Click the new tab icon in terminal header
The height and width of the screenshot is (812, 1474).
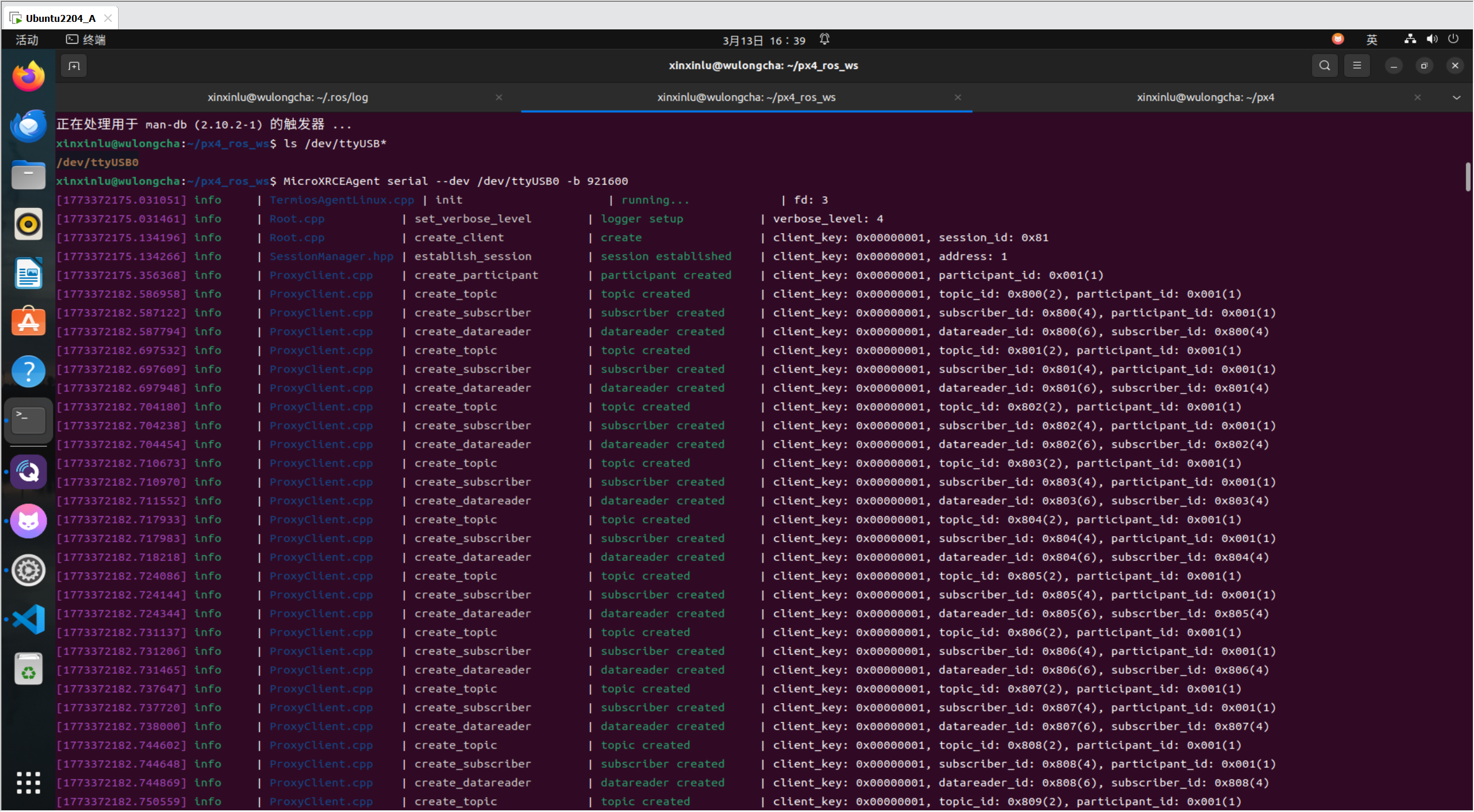(x=74, y=66)
